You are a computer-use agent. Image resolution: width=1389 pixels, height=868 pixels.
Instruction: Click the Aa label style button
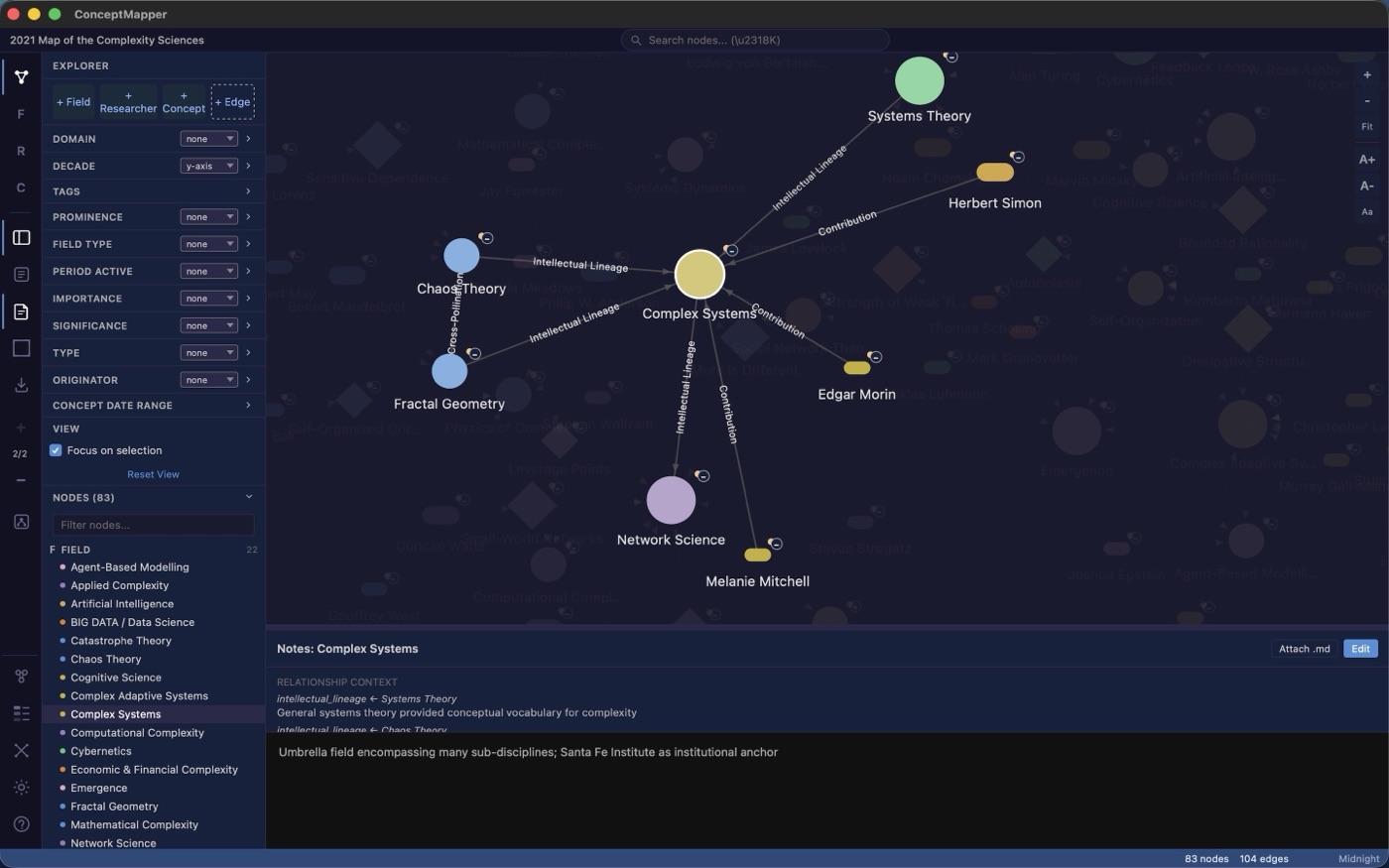[1367, 211]
